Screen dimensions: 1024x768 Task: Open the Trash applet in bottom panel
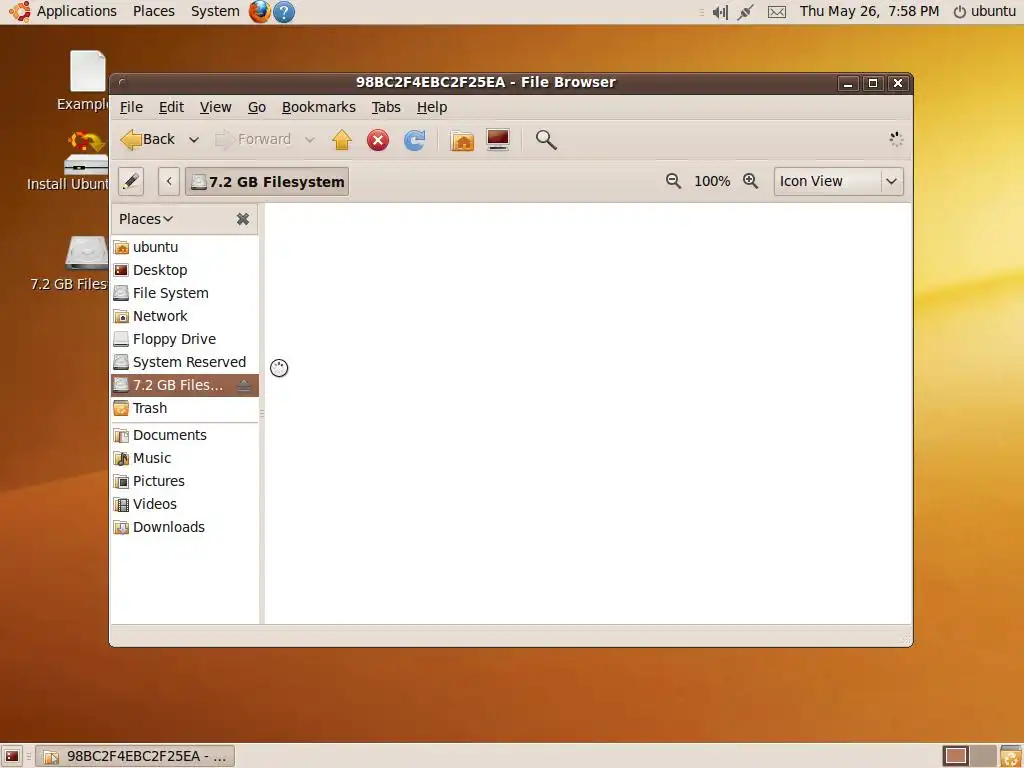[1011, 756]
